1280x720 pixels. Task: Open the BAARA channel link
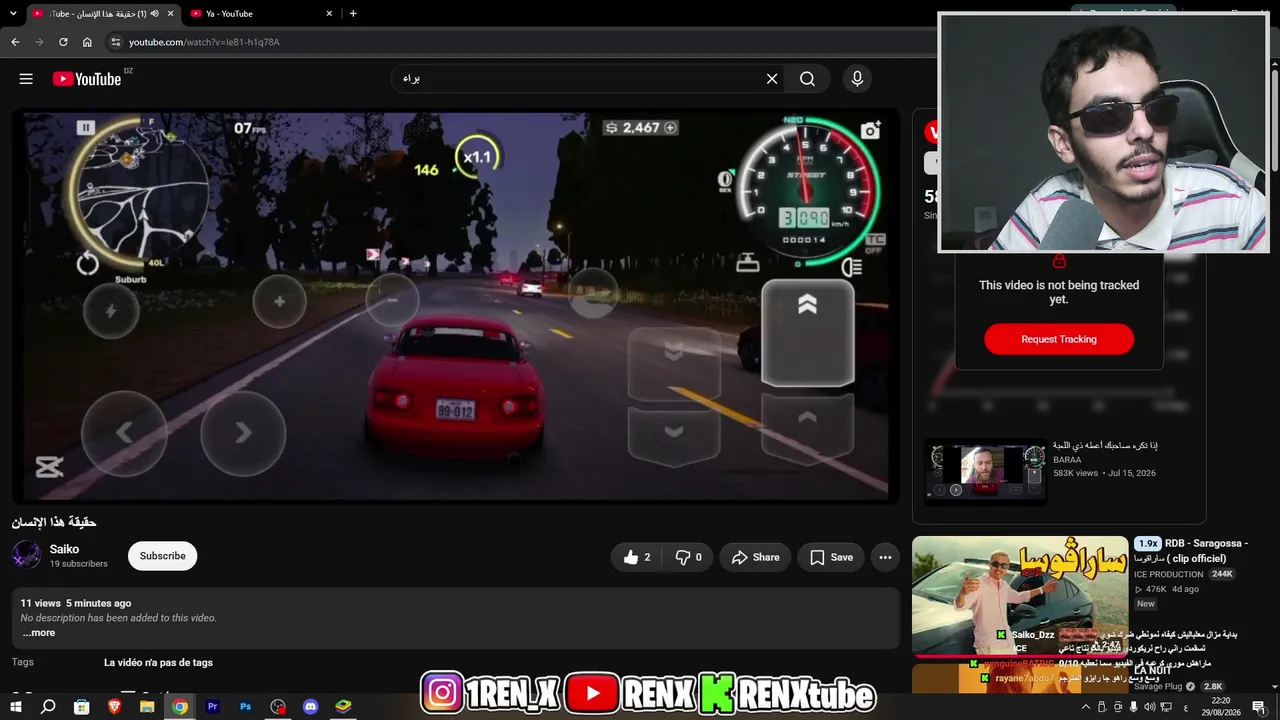tap(1067, 460)
